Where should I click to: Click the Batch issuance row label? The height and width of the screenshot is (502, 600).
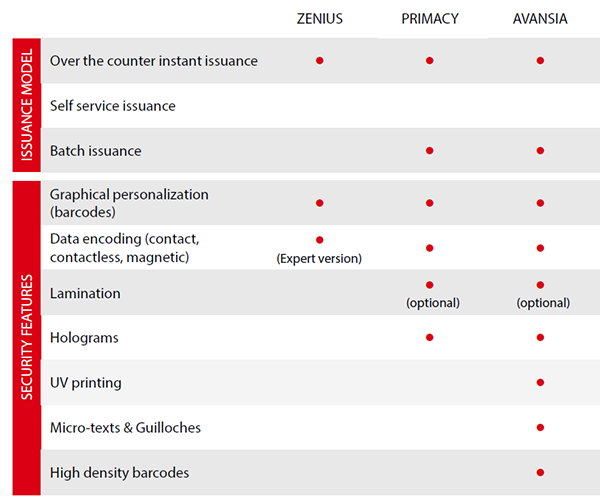pyautogui.click(x=96, y=151)
